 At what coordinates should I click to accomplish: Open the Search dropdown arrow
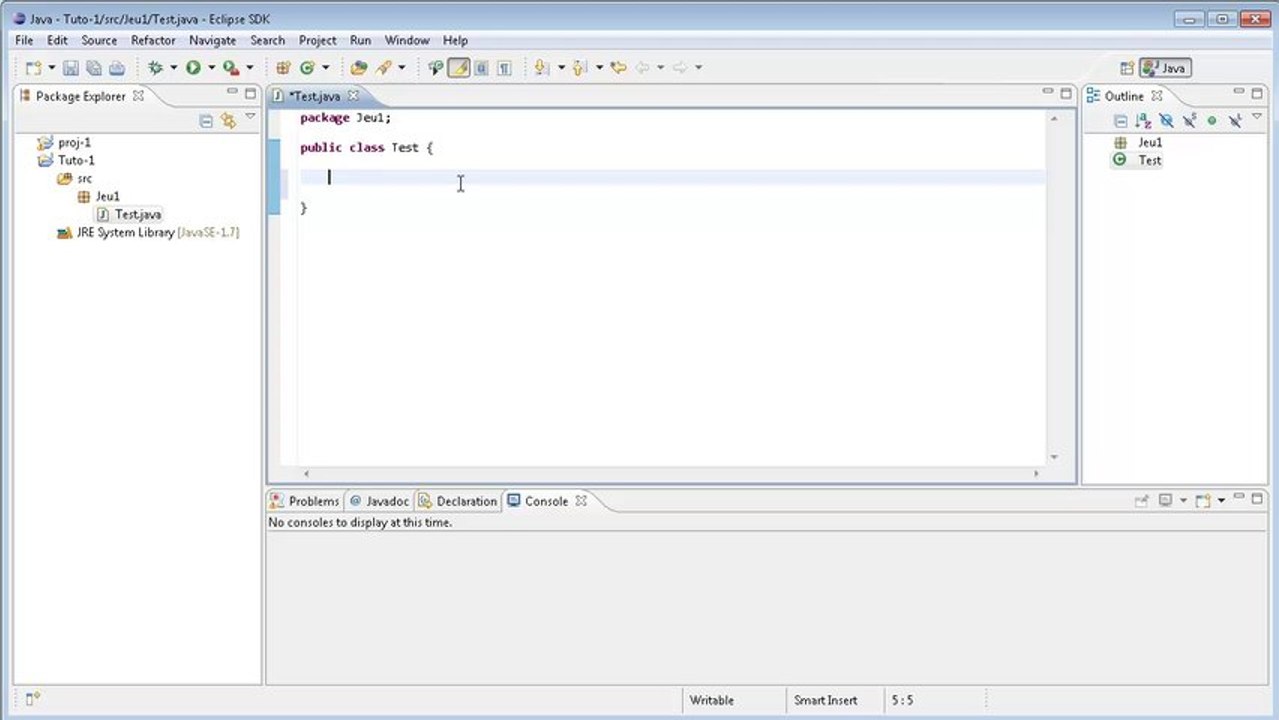[401, 68]
